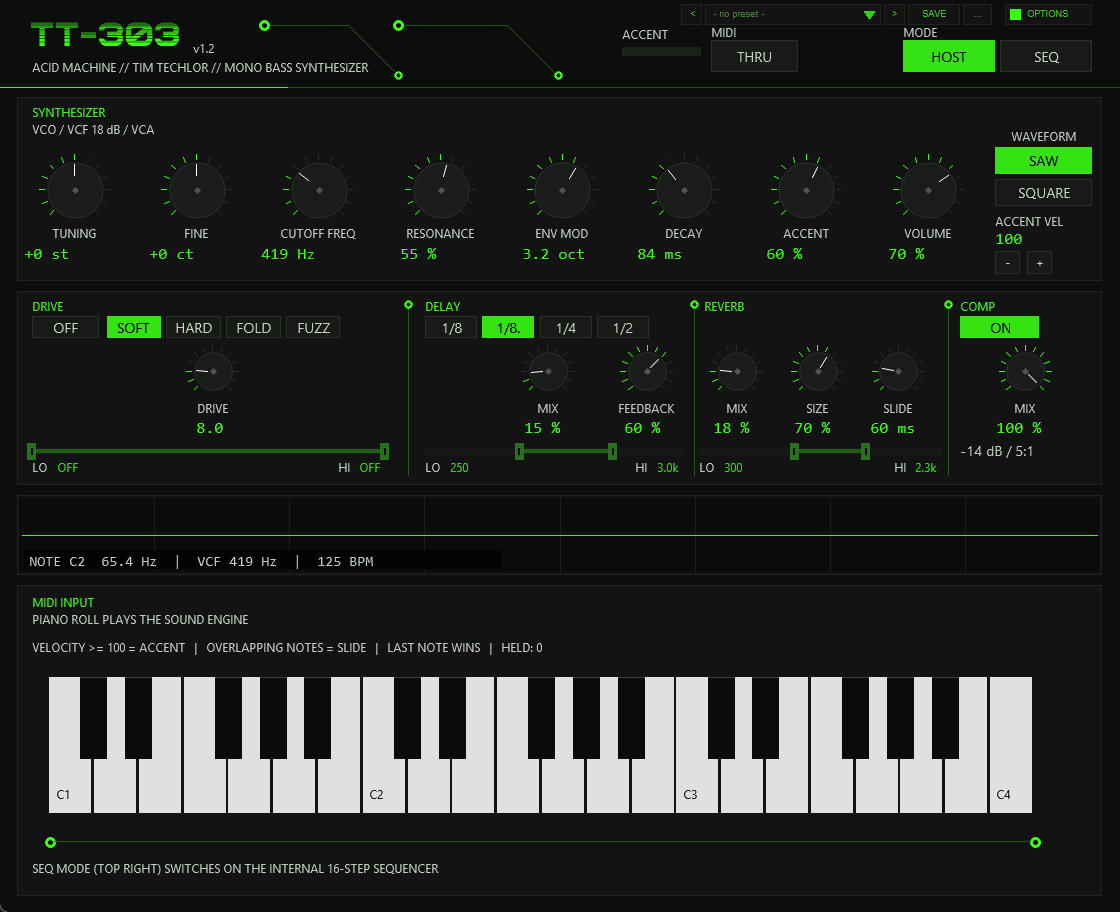Click the Drive amount knob
The width and height of the screenshot is (1120, 912).
pyautogui.click(x=213, y=371)
